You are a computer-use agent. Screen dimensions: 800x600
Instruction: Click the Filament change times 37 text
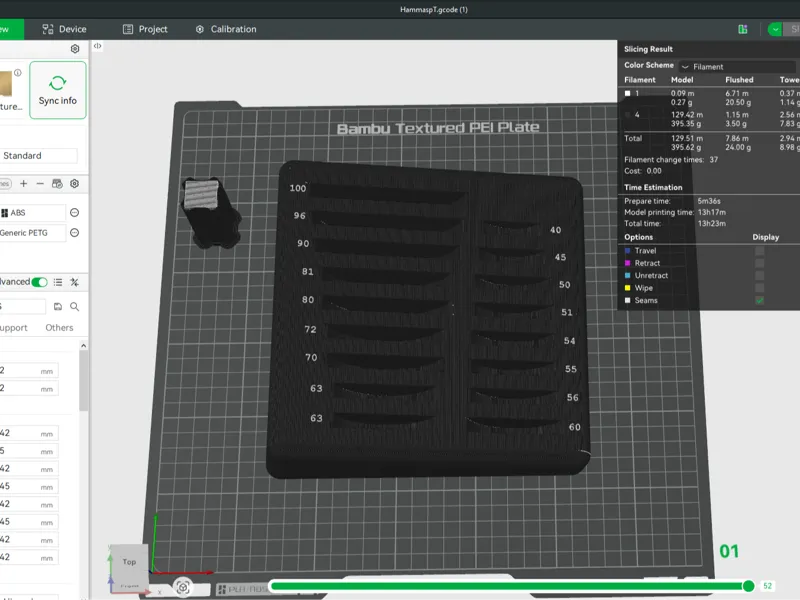tap(671, 160)
